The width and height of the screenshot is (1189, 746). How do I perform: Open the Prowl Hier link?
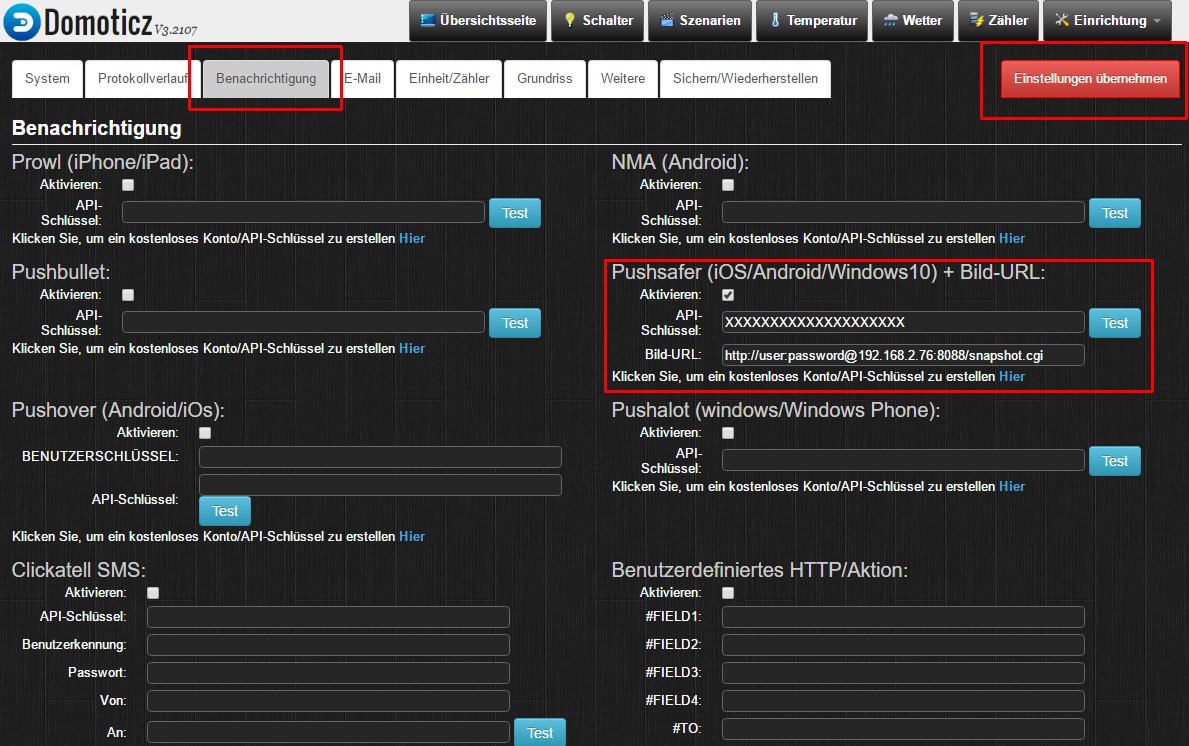[x=412, y=238]
